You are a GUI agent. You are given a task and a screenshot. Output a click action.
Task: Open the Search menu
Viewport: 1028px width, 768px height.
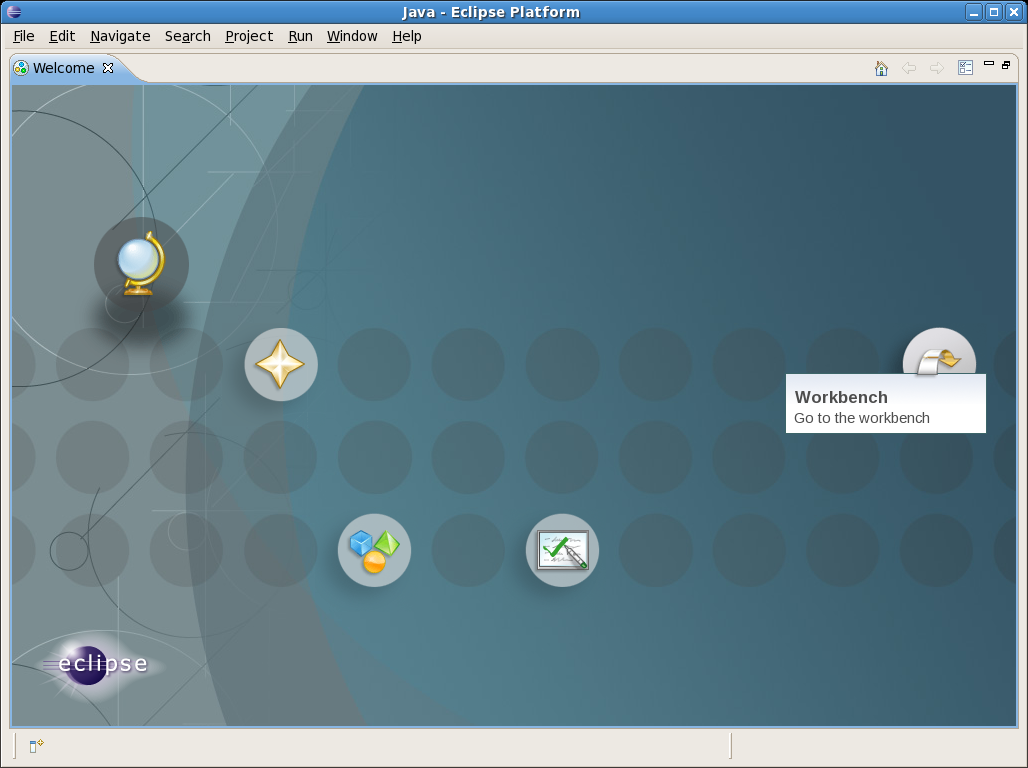point(188,36)
